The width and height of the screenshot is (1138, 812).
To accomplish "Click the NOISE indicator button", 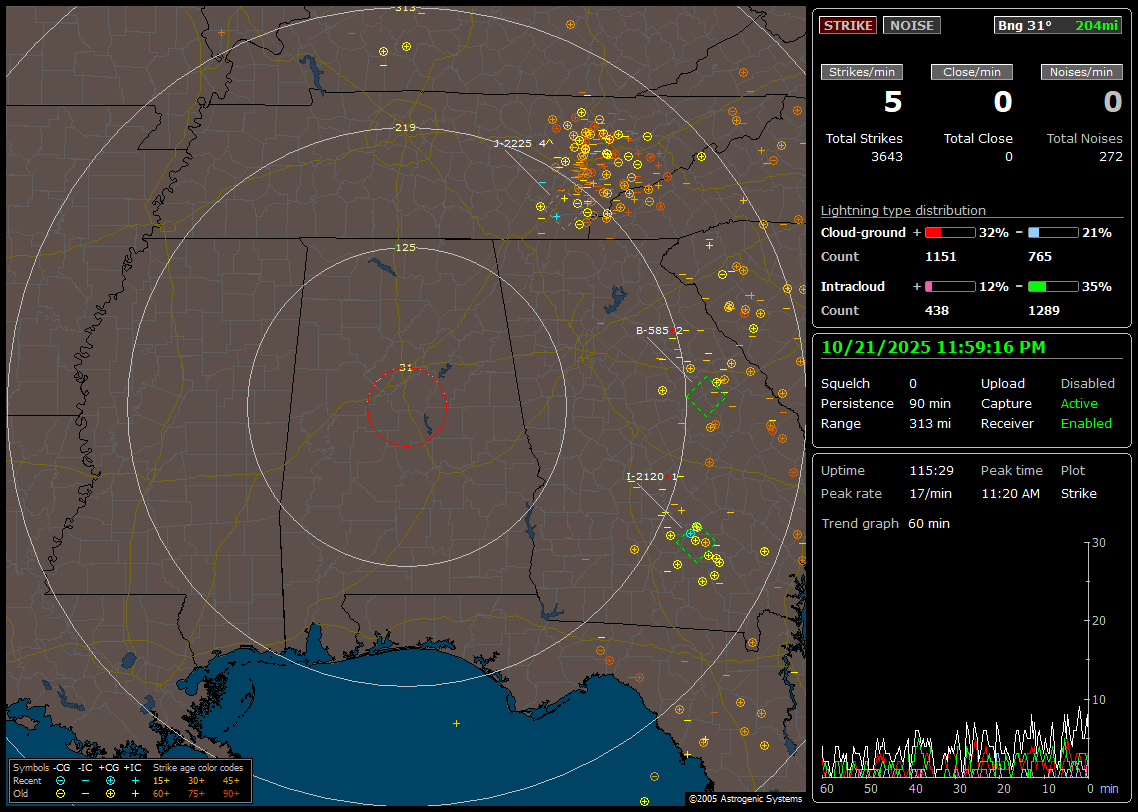I will click(x=911, y=25).
